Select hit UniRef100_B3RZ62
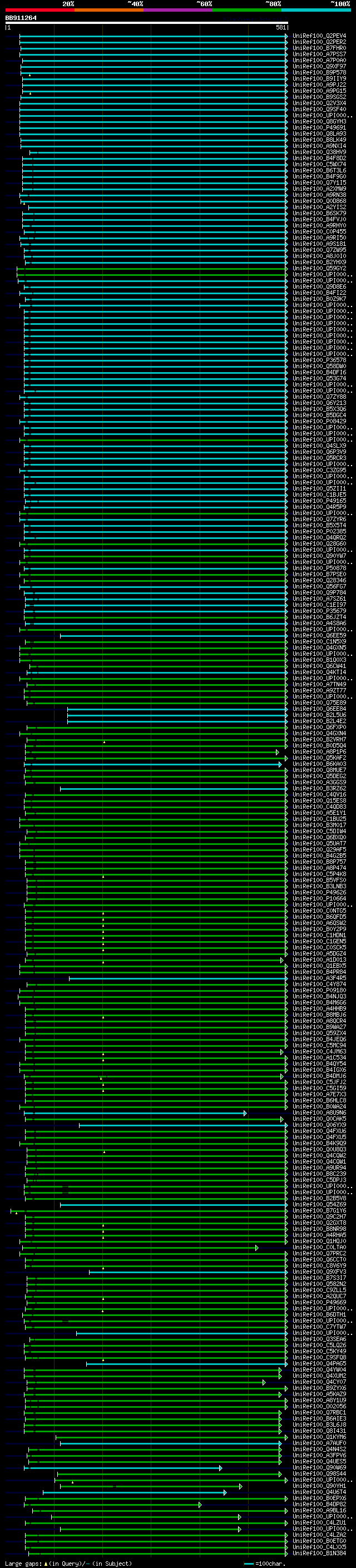This screenshot has width=356, height=1568. [x=319, y=788]
